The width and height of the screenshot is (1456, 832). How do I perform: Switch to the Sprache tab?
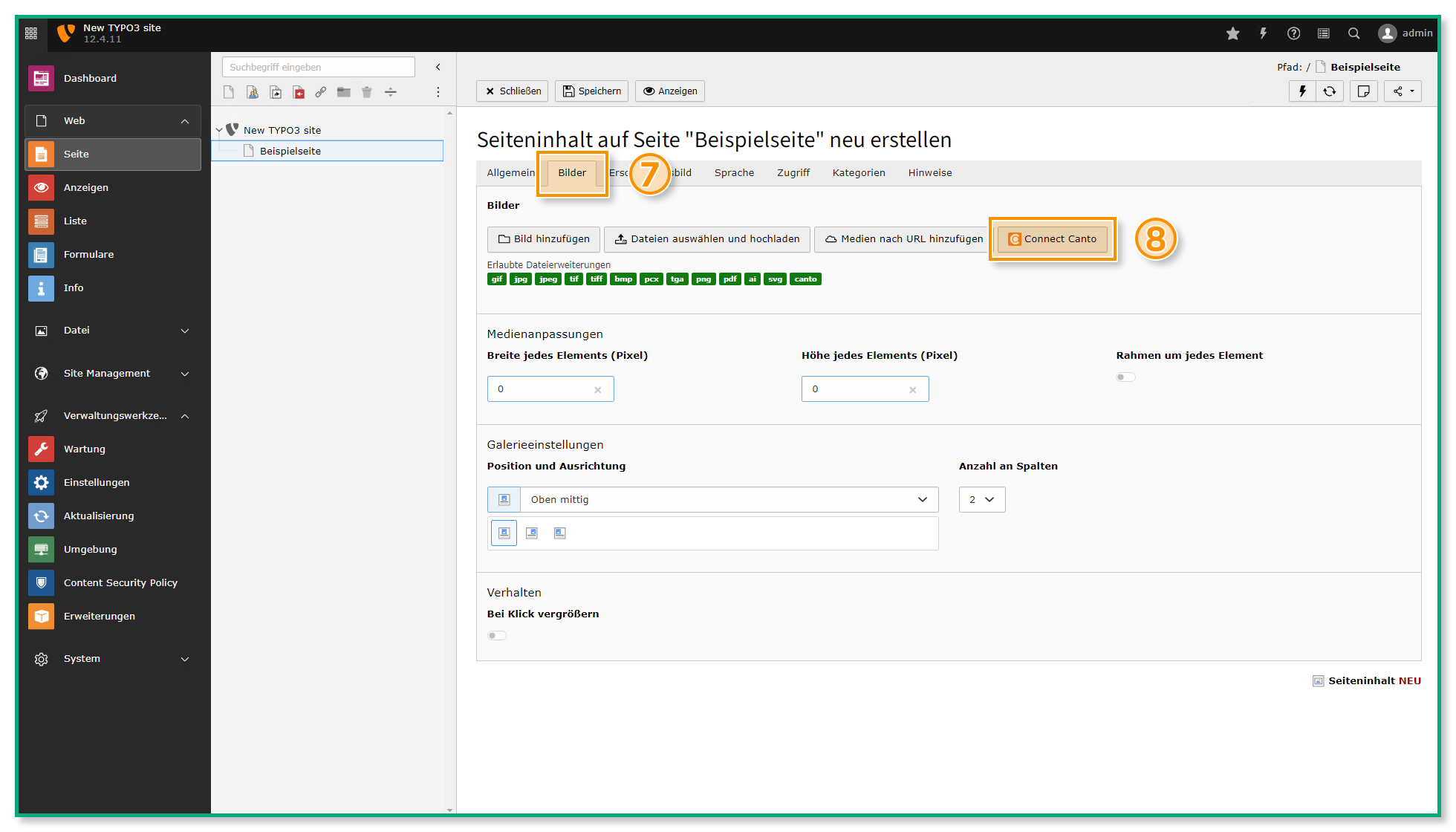tap(734, 172)
